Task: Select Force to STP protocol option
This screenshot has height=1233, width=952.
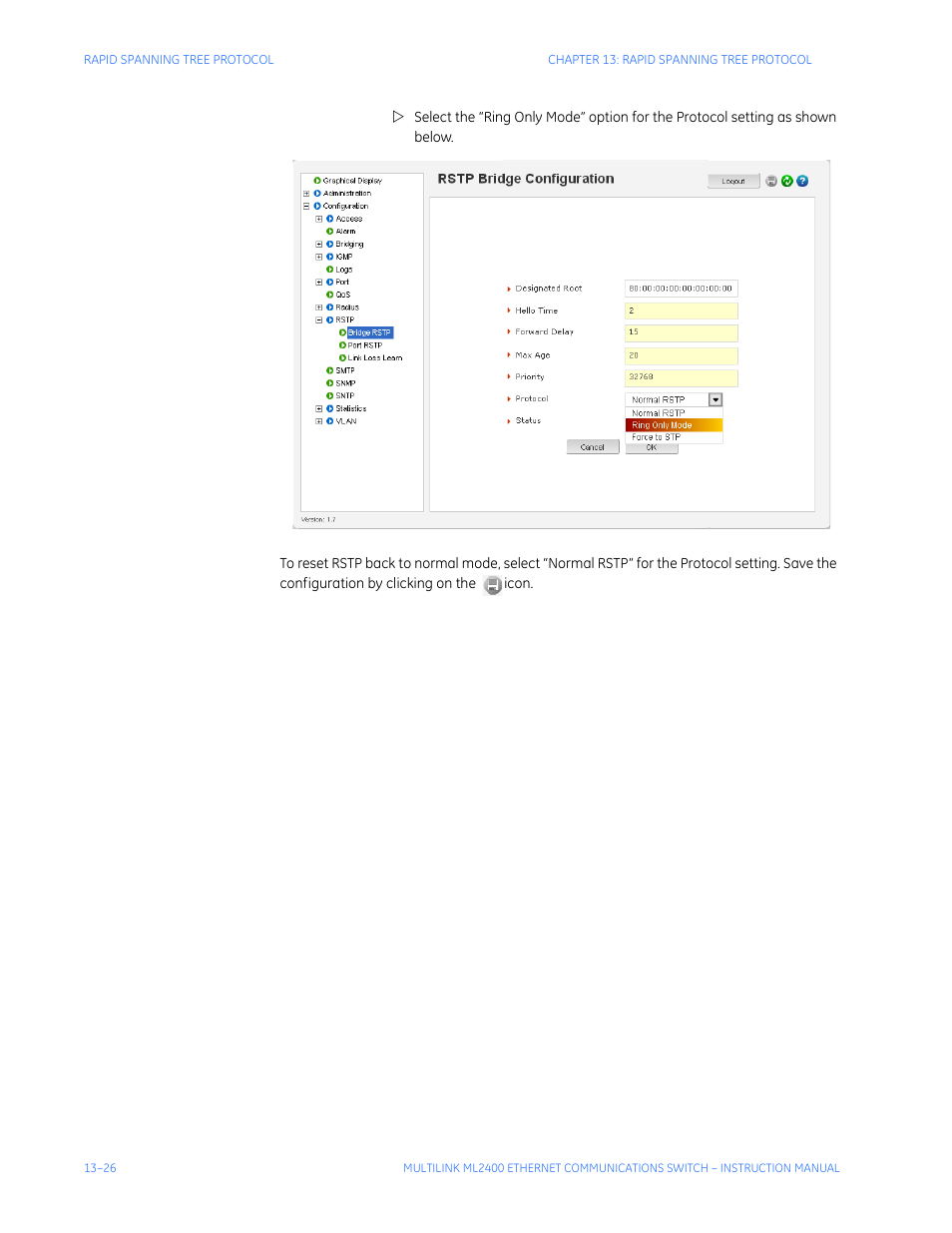Action: tap(657, 437)
